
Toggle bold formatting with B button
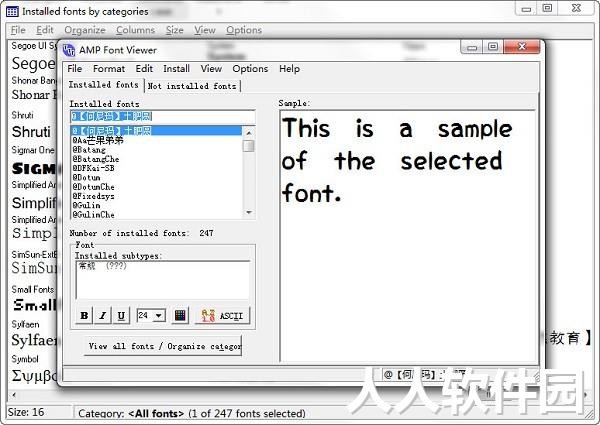click(x=84, y=316)
